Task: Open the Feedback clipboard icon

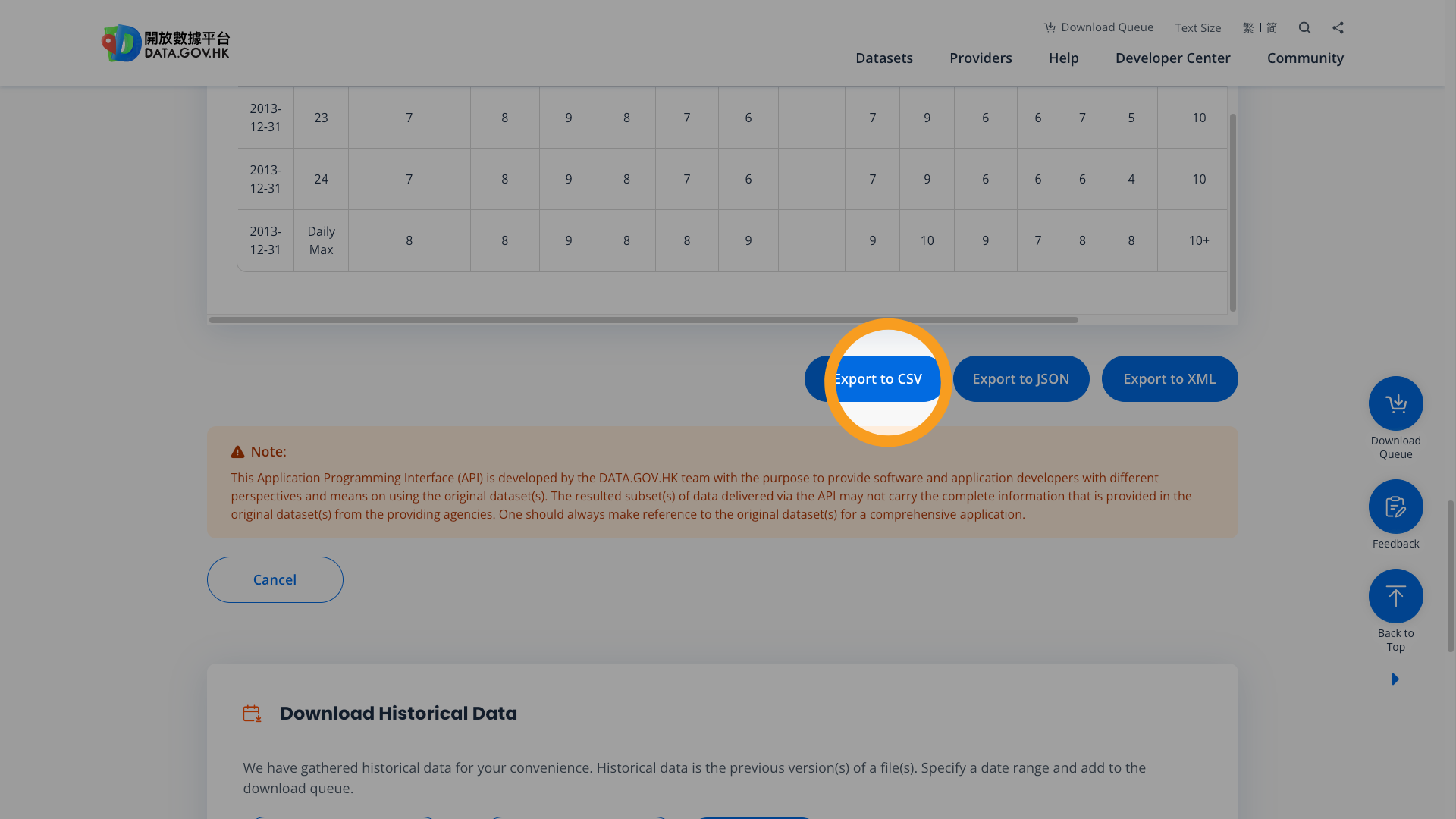Action: pos(1395,506)
